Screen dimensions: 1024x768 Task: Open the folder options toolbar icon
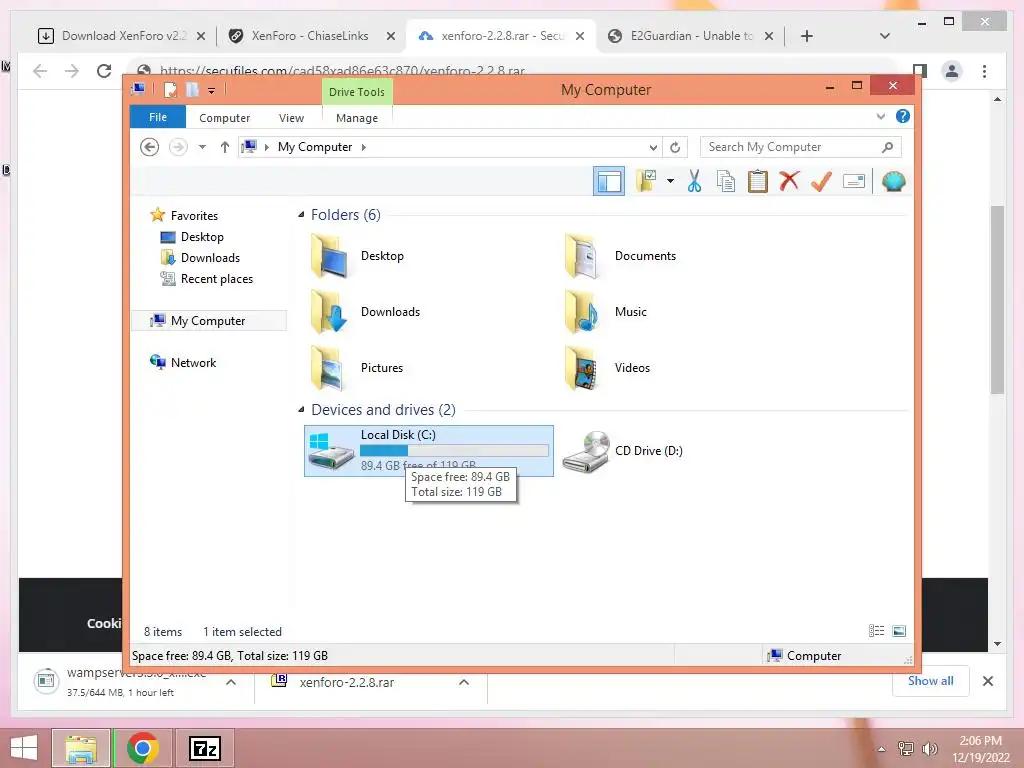[x=647, y=181]
